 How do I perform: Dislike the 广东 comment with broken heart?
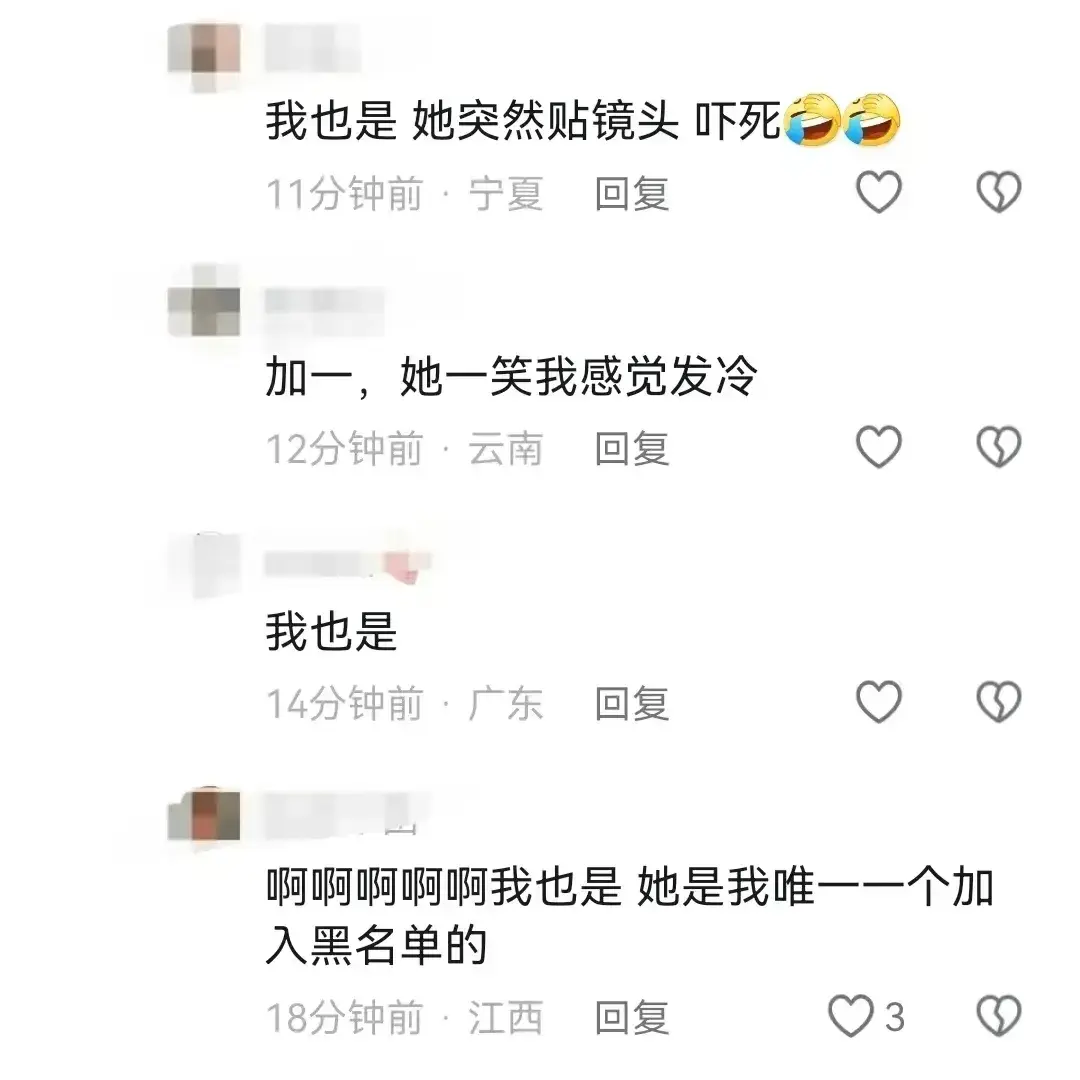pos(999,702)
